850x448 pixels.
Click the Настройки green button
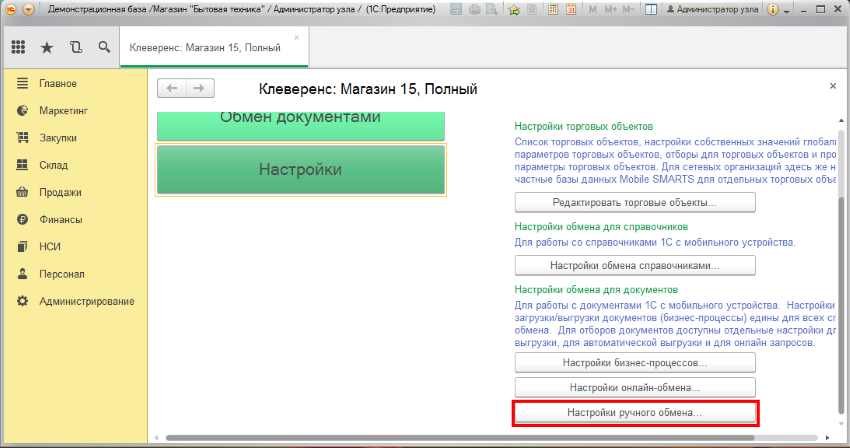301,170
